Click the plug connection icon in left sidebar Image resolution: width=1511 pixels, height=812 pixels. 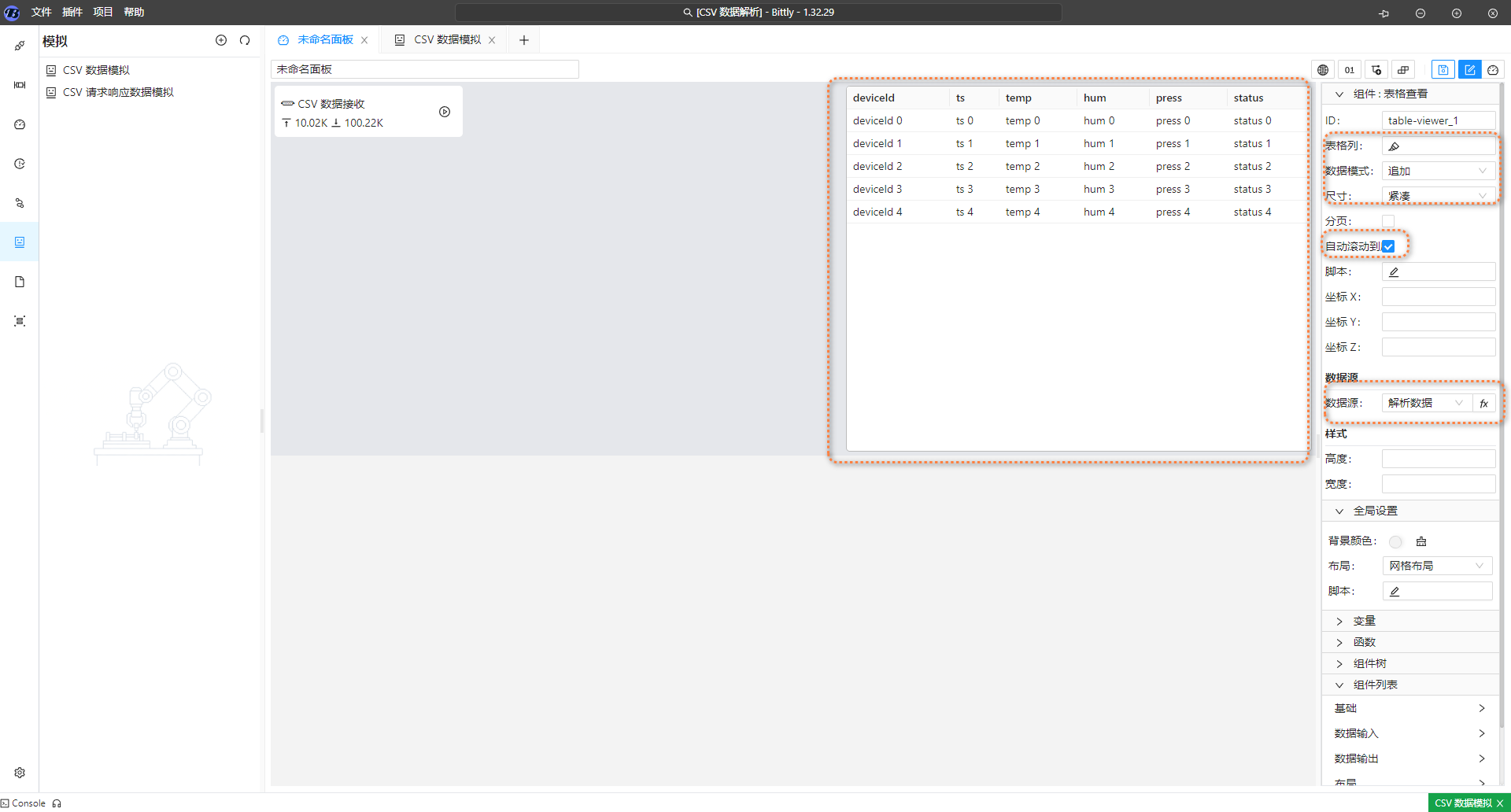(20, 46)
